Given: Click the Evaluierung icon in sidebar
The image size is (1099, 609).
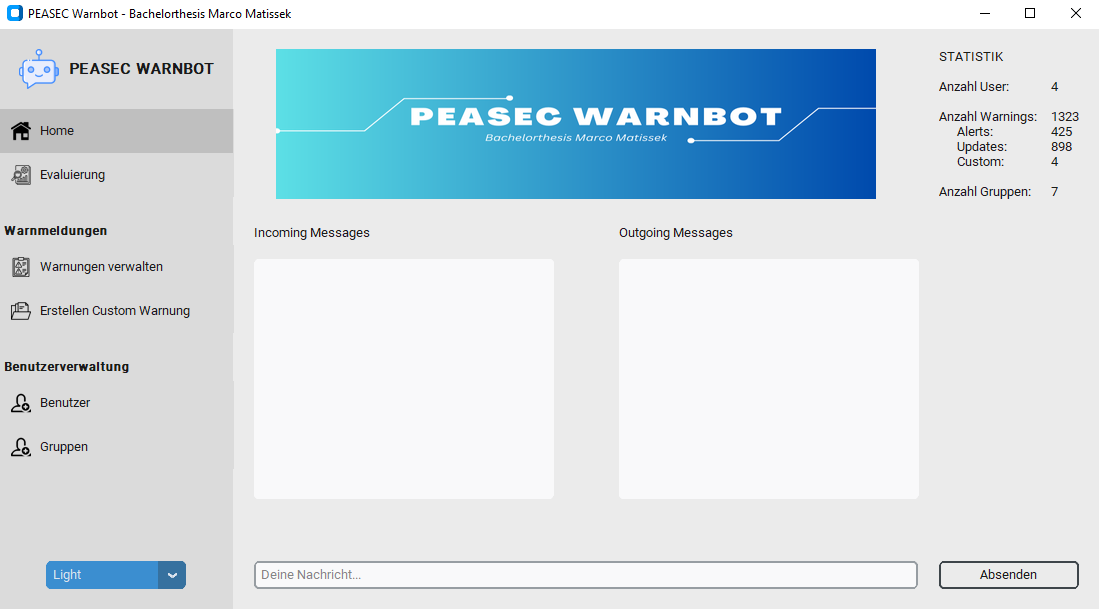Looking at the screenshot, I should (x=21, y=175).
